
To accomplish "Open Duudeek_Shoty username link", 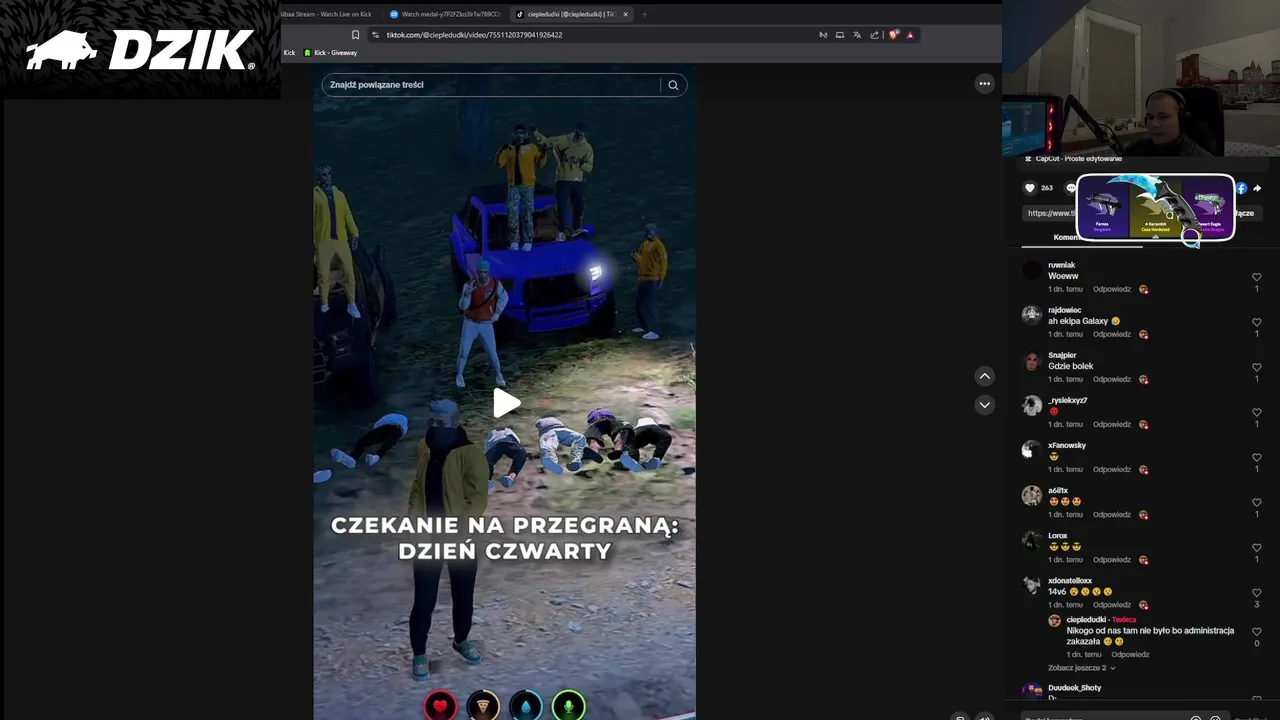I will pos(1075,688).
